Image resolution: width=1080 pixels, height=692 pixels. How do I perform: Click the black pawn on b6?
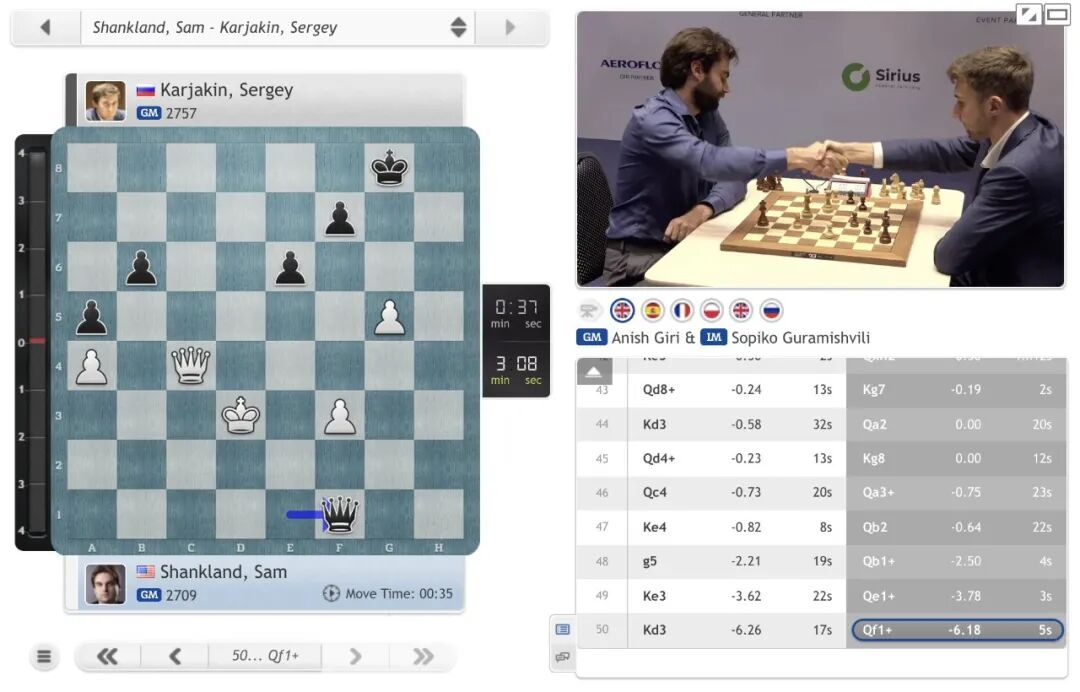click(141, 268)
